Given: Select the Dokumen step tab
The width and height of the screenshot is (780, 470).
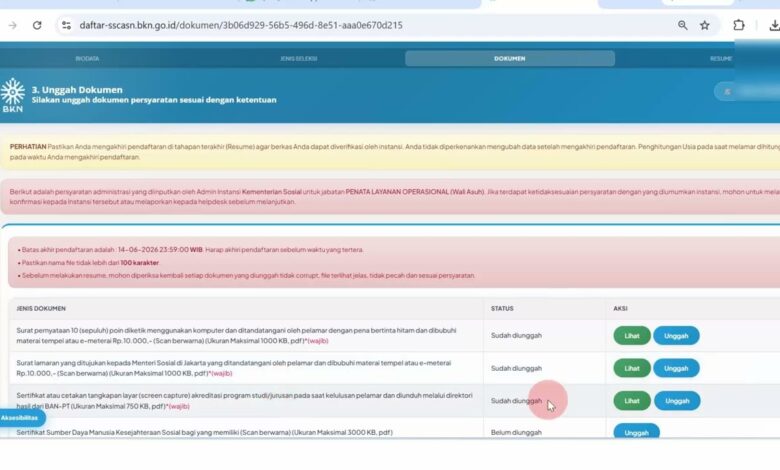Looking at the screenshot, I should [x=510, y=59].
